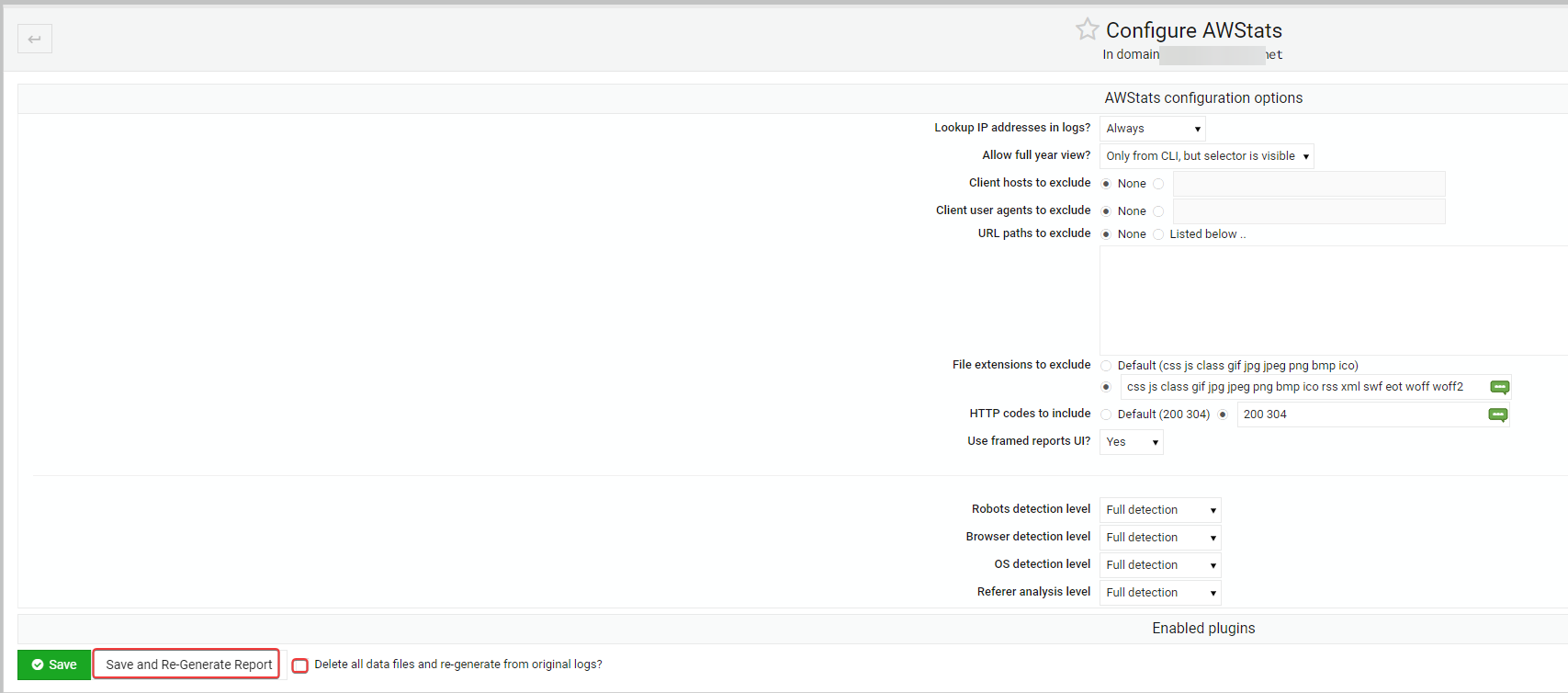Click the green Save button

pyautogui.click(x=54, y=665)
